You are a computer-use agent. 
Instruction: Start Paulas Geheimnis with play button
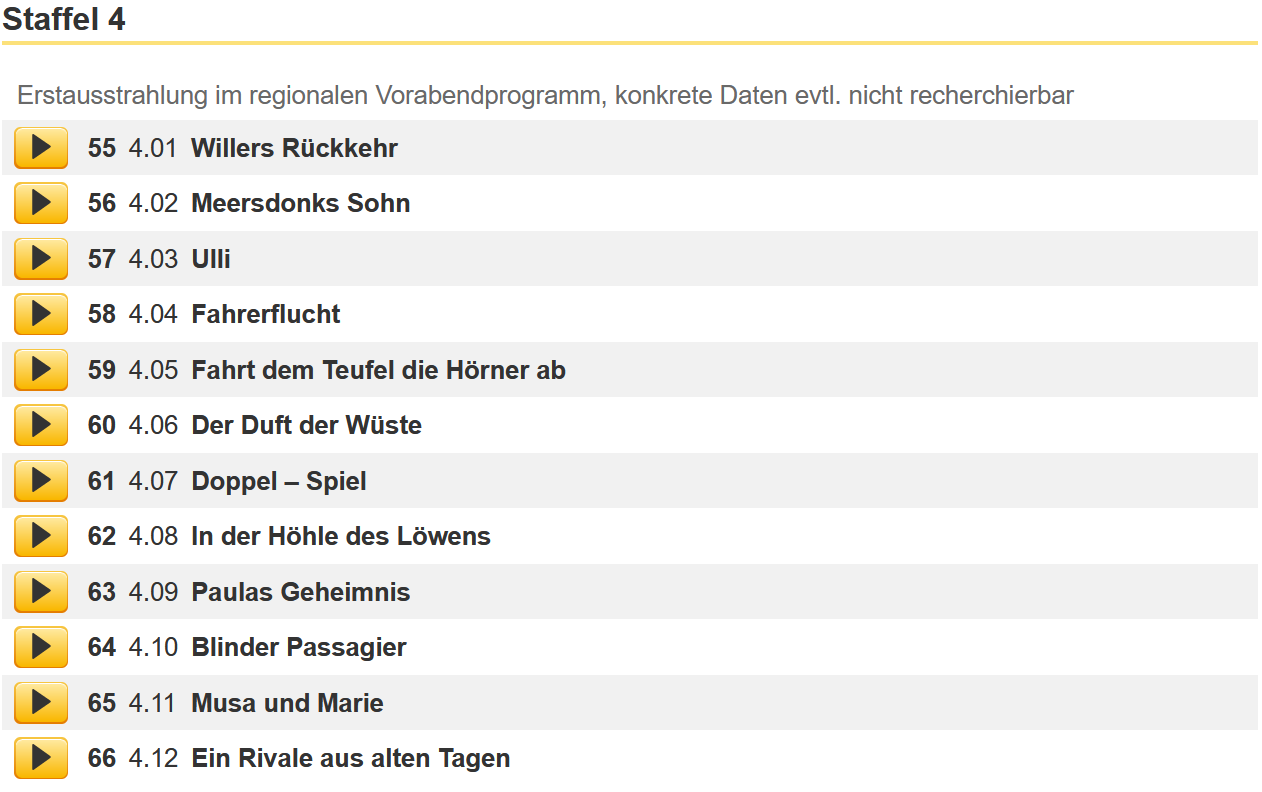pyautogui.click(x=41, y=592)
